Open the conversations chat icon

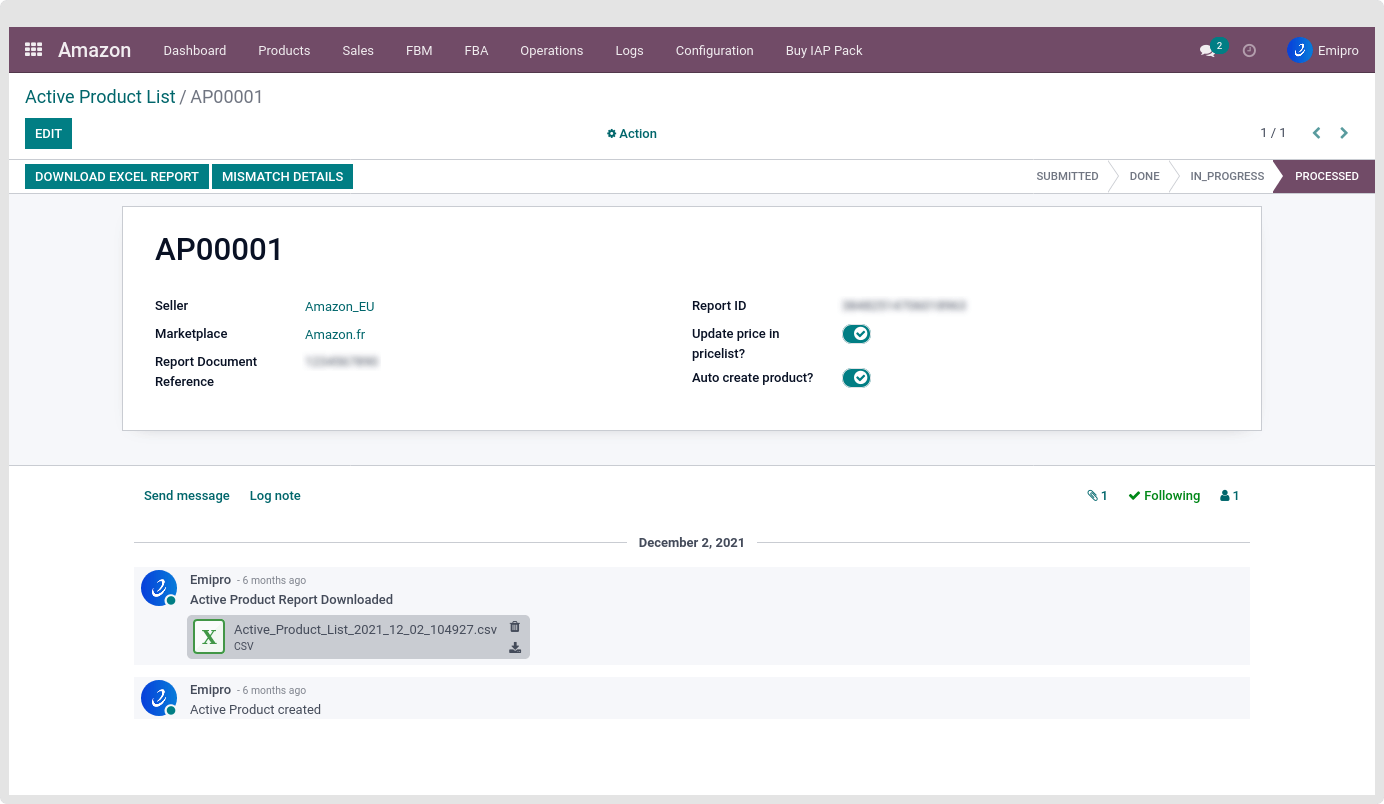pos(1208,50)
